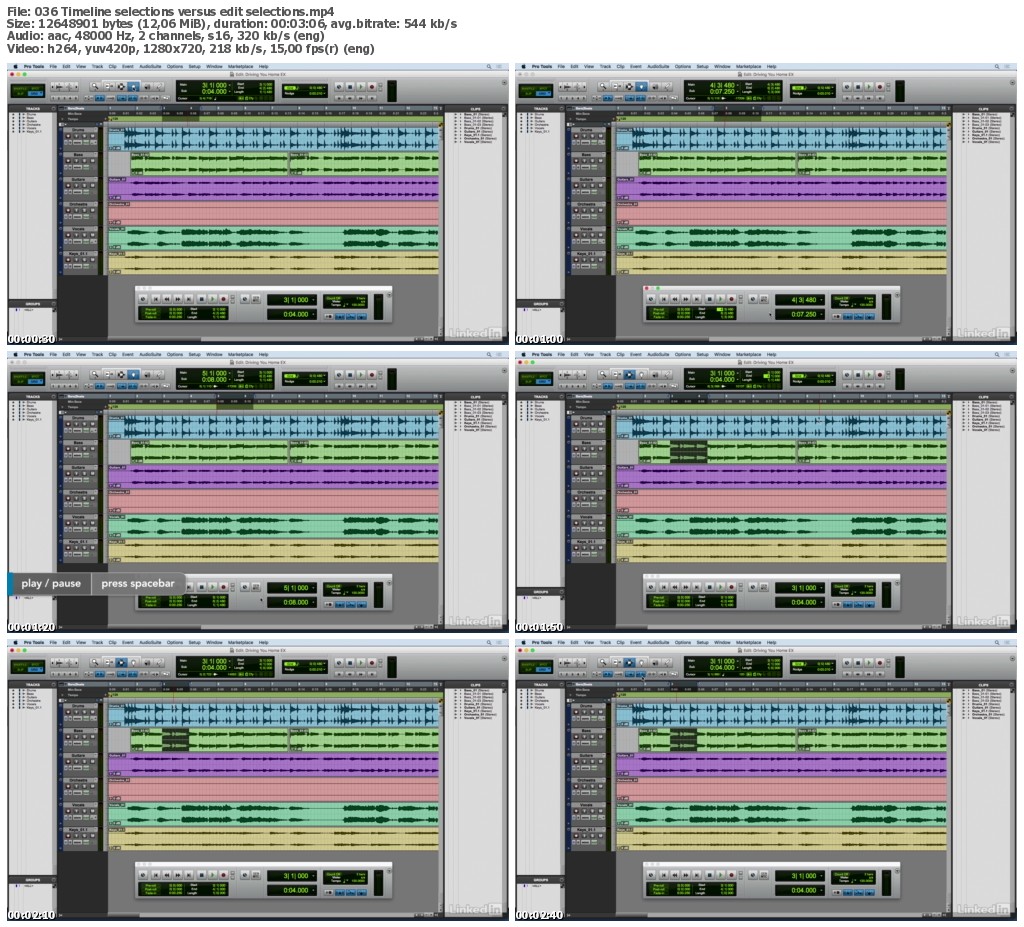Select the Zoomer tool in the top-left frame

click(95, 87)
